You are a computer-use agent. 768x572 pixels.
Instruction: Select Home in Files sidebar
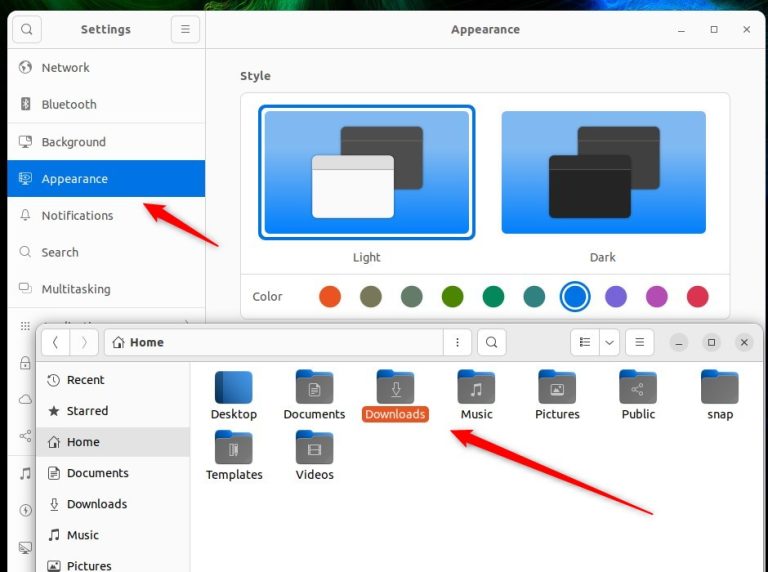click(114, 442)
